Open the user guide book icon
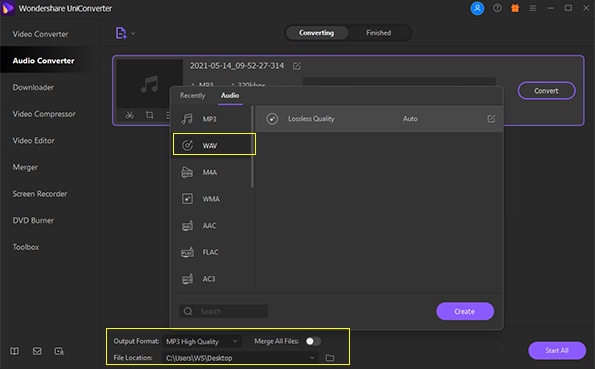 (x=14, y=351)
